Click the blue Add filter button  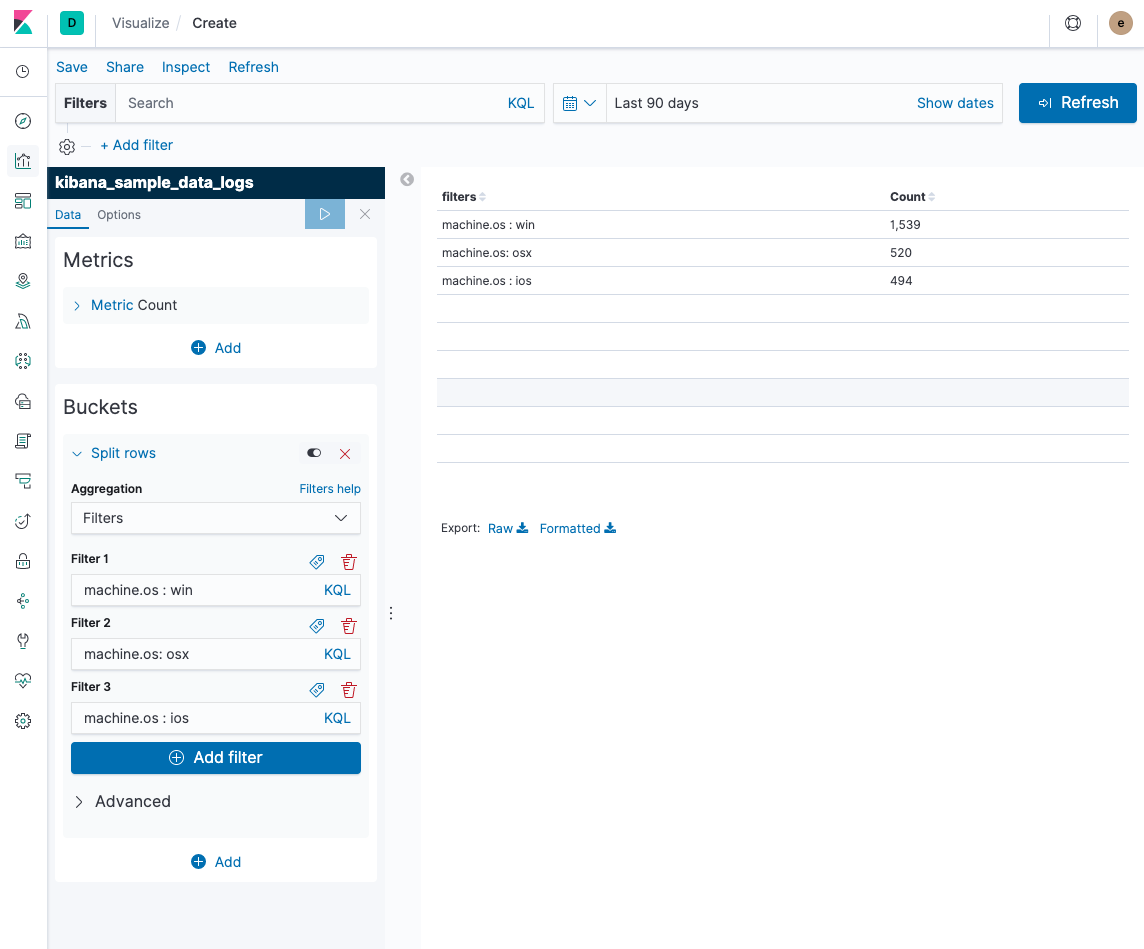tap(216, 758)
